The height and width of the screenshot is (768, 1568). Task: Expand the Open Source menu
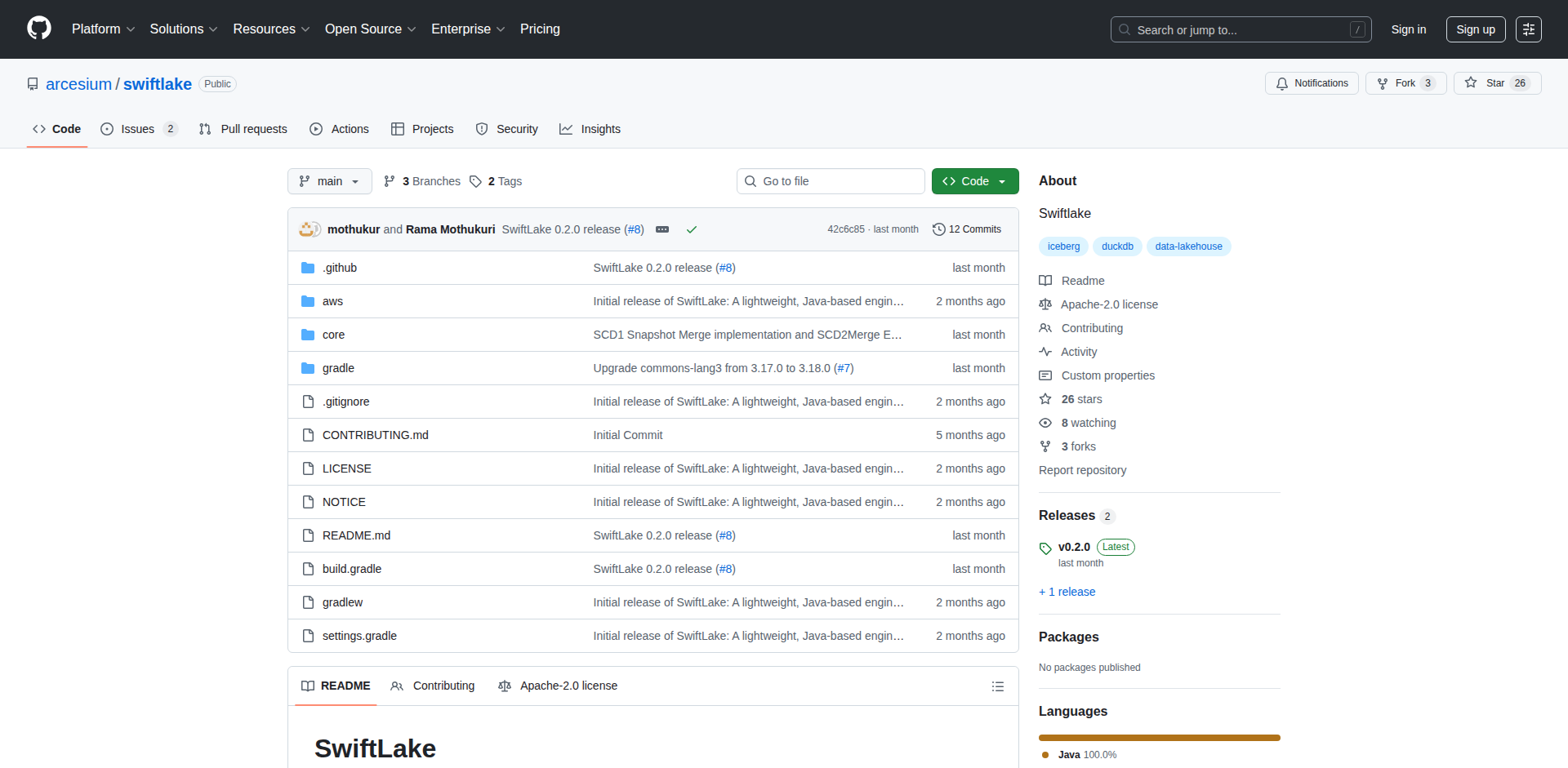click(371, 29)
